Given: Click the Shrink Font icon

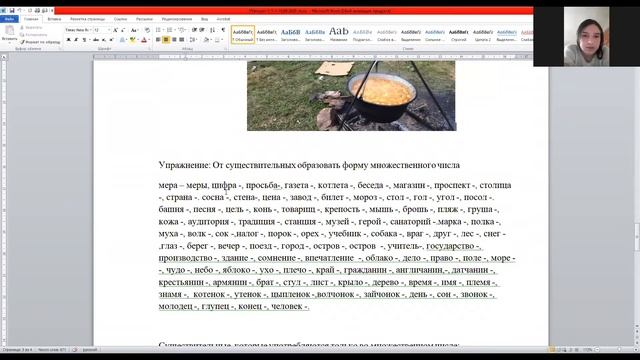Looking at the screenshot, I should 123,30.
